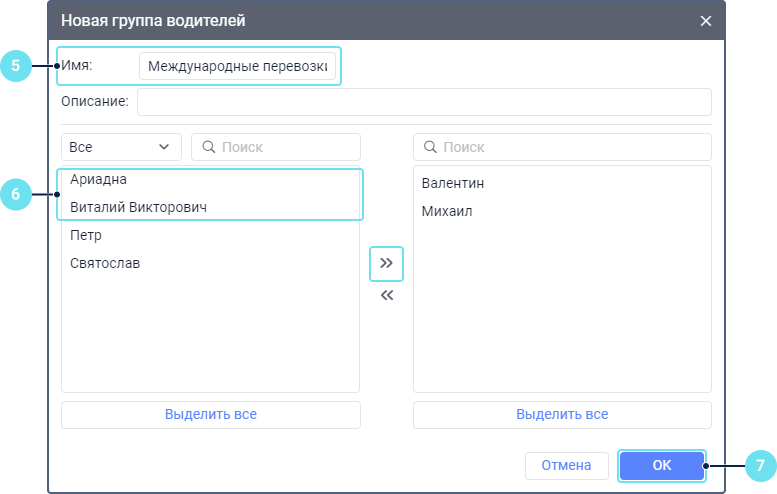Open the 'Все' filter dropdown

(121, 147)
